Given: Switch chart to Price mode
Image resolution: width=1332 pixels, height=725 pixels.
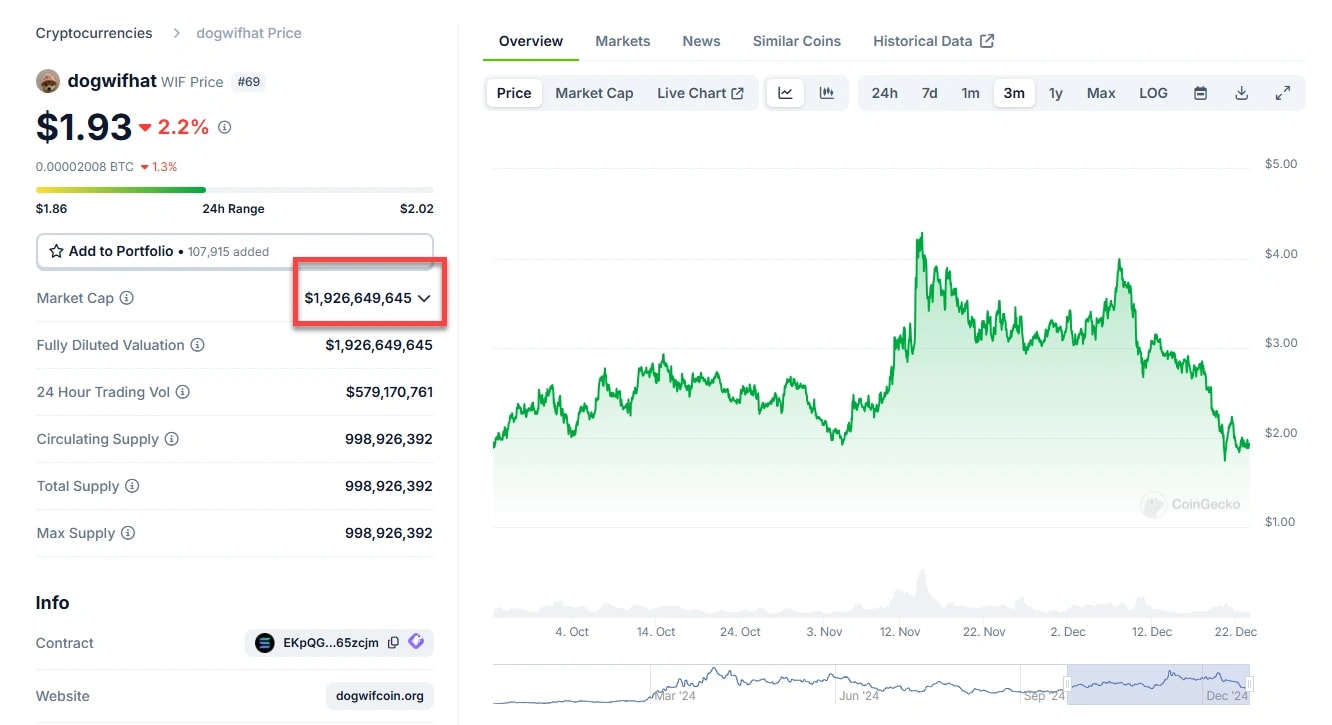Looking at the screenshot, I should point(514,93).
